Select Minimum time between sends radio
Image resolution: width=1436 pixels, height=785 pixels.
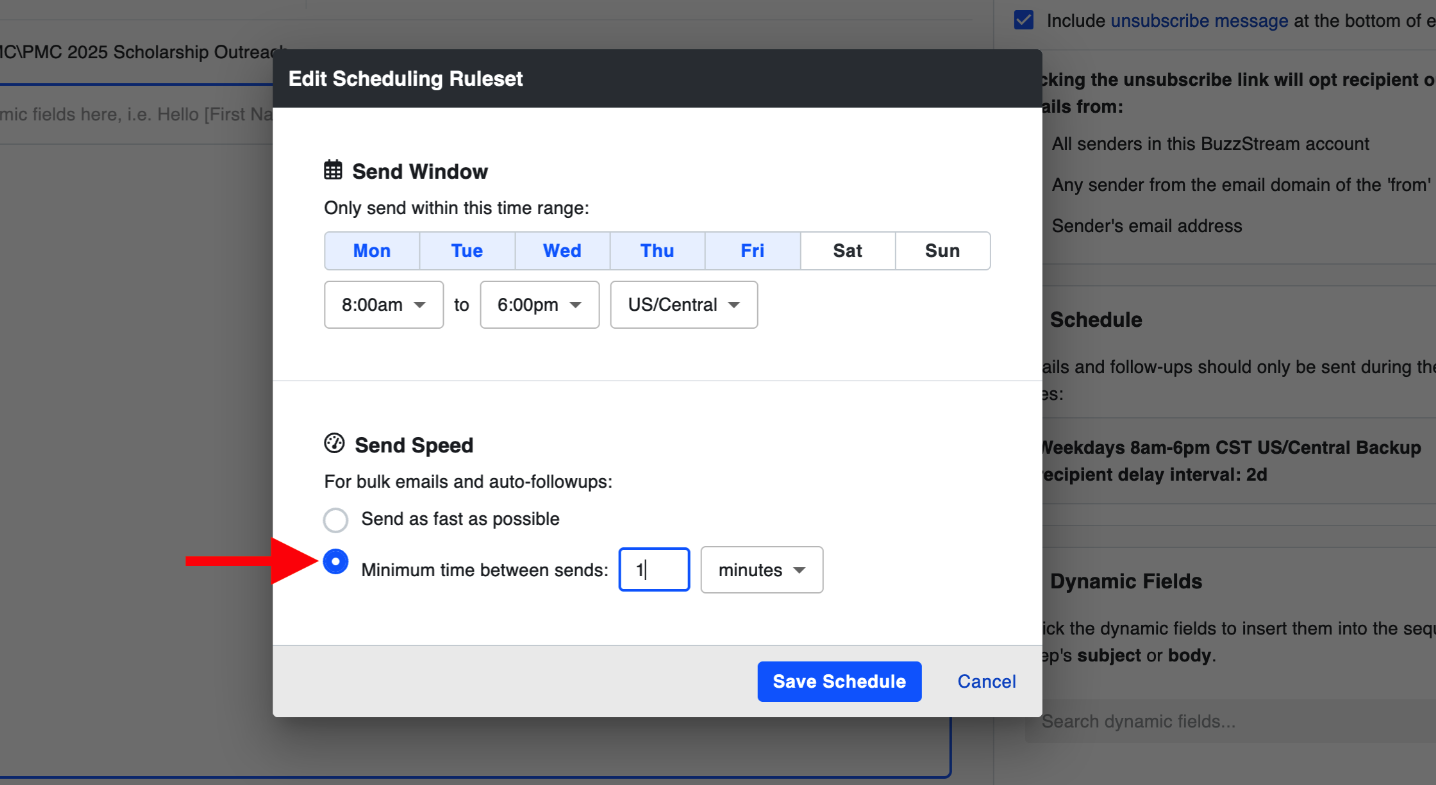[336, 563]
